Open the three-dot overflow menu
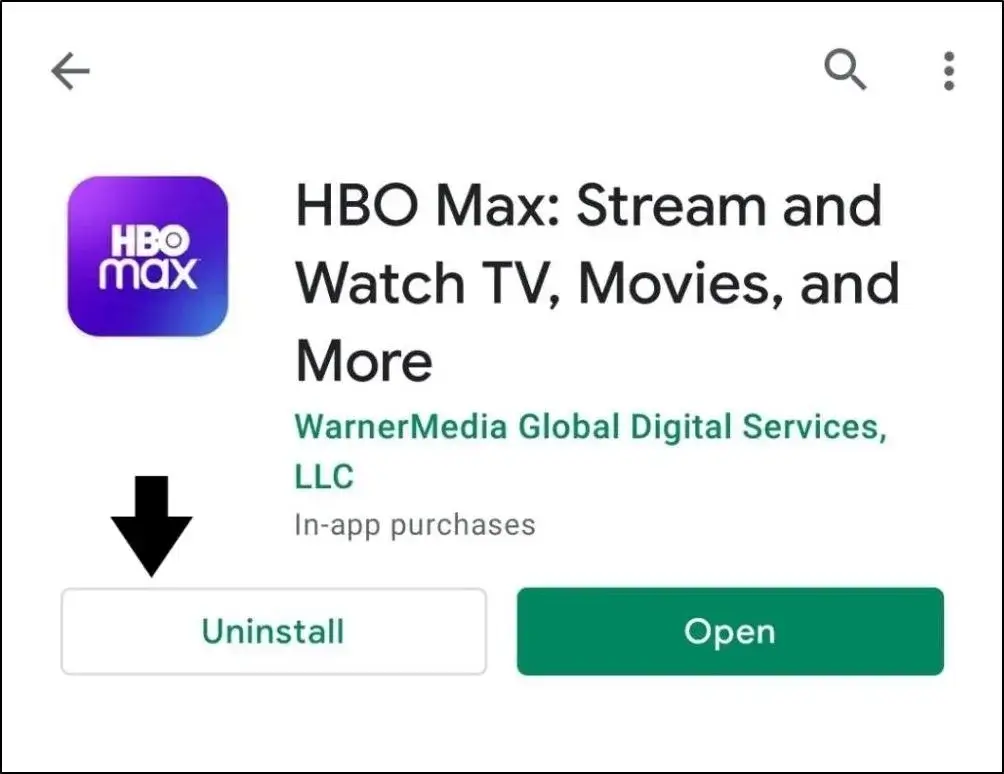 coord(949,71)
